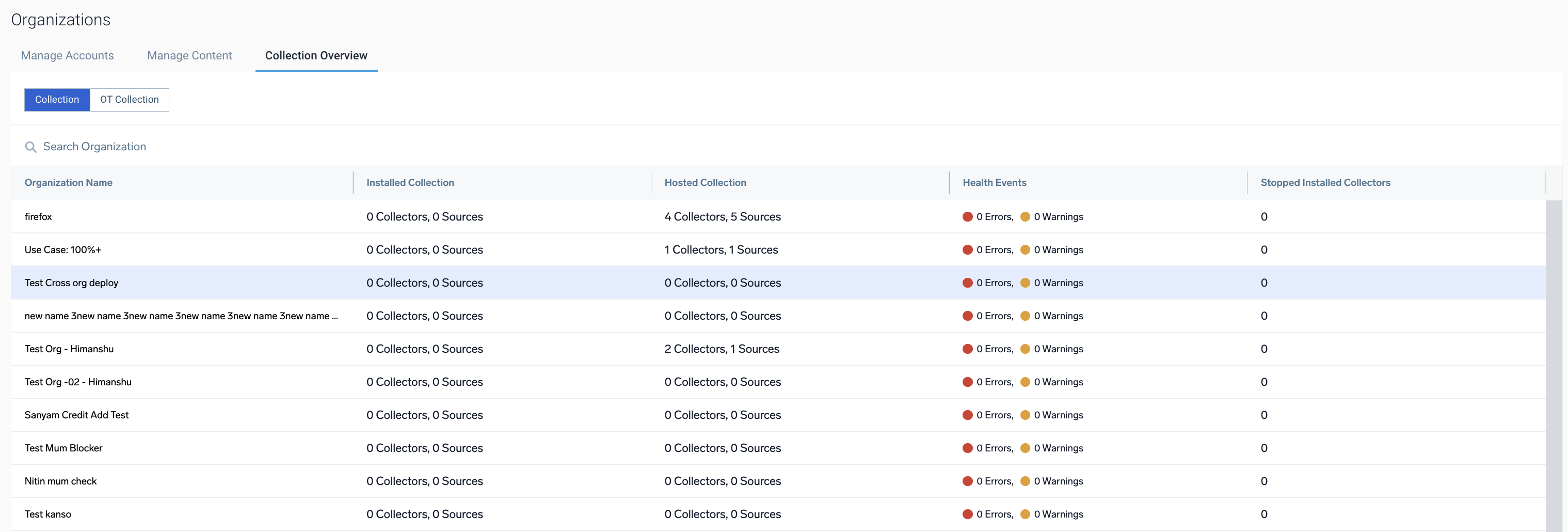Screen dimensions: 1568x532
Task: Click the search magnifier icon
Action: [30, 147]
